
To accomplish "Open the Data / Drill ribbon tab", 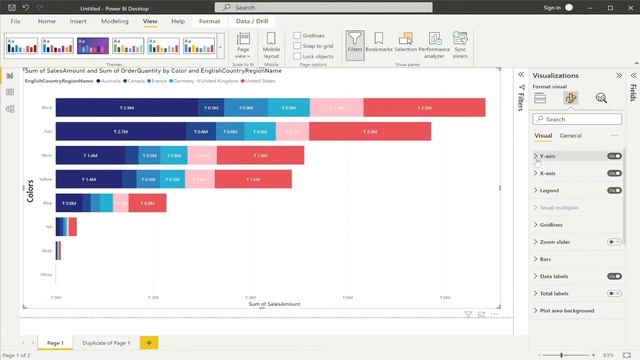I will coord(252,21).
